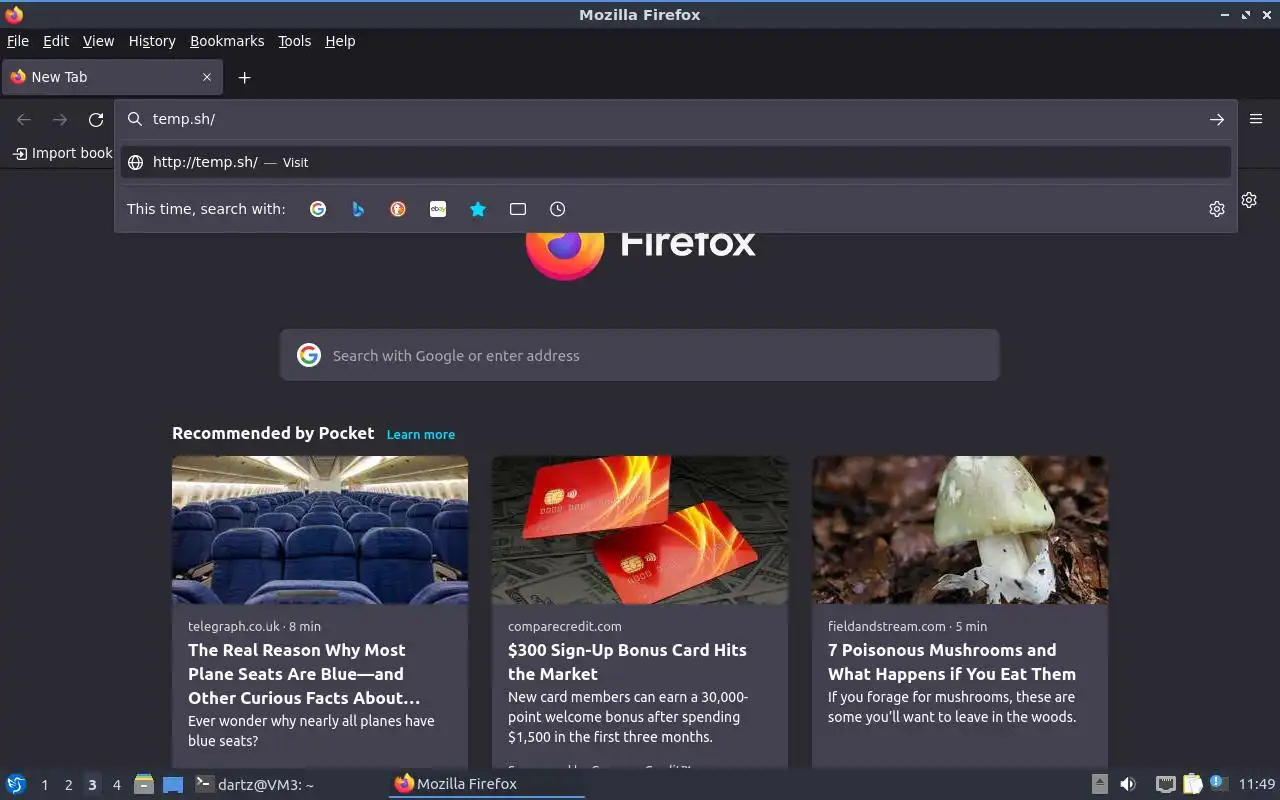Show desktop from taskbar icon

click(x=173, y=784)
